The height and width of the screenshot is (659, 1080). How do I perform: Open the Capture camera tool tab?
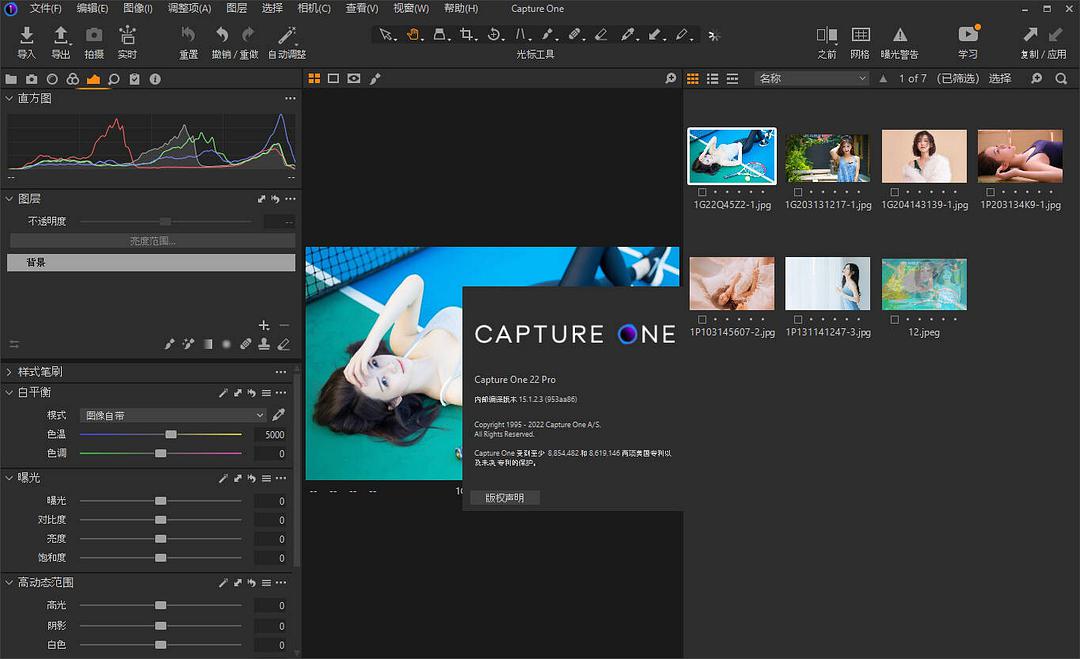point(32,79)
